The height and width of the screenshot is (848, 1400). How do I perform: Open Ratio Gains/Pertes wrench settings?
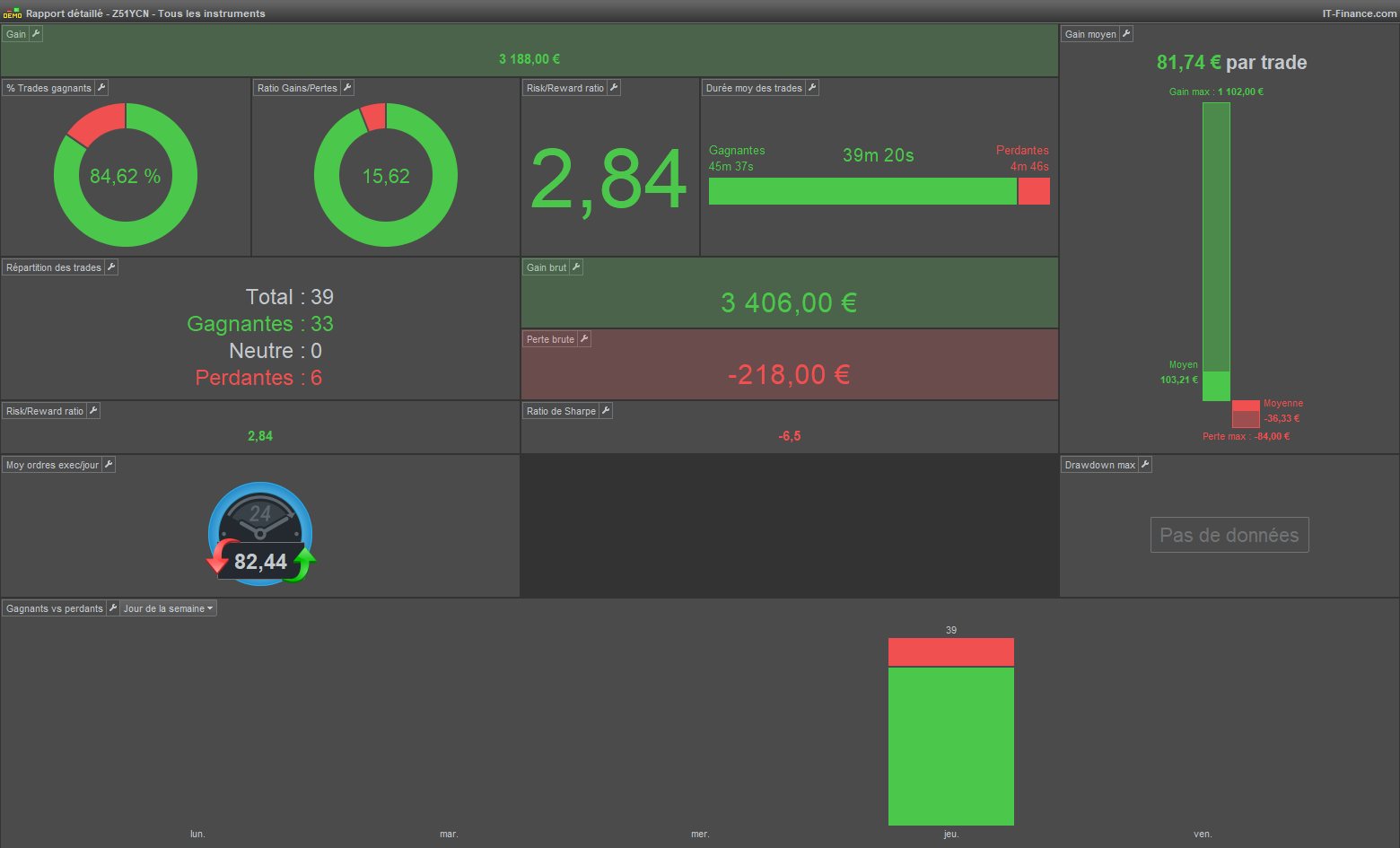[347, 88]
